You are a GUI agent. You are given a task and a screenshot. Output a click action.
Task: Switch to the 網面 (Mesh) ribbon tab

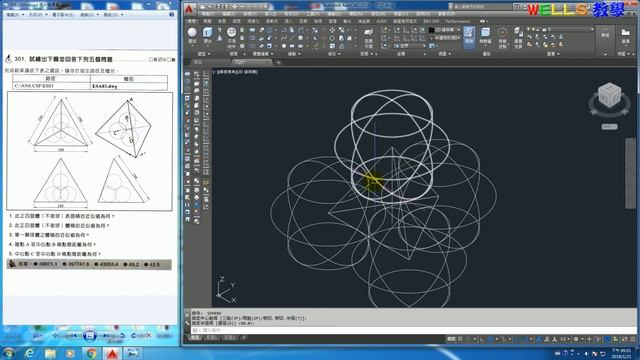click(237, 21)
